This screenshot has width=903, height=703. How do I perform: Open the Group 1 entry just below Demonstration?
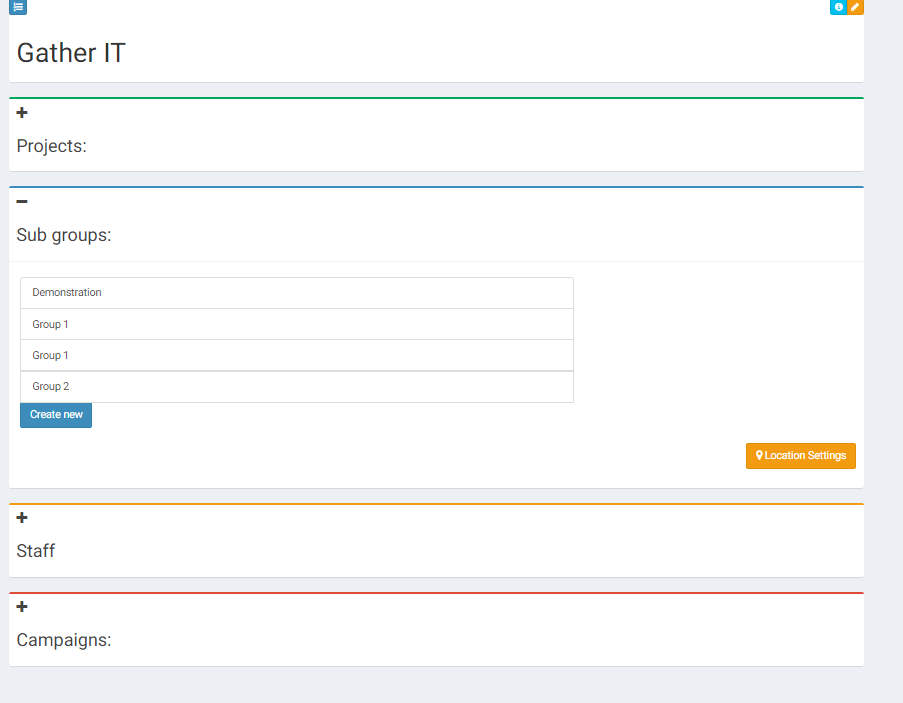coord(50,325)
